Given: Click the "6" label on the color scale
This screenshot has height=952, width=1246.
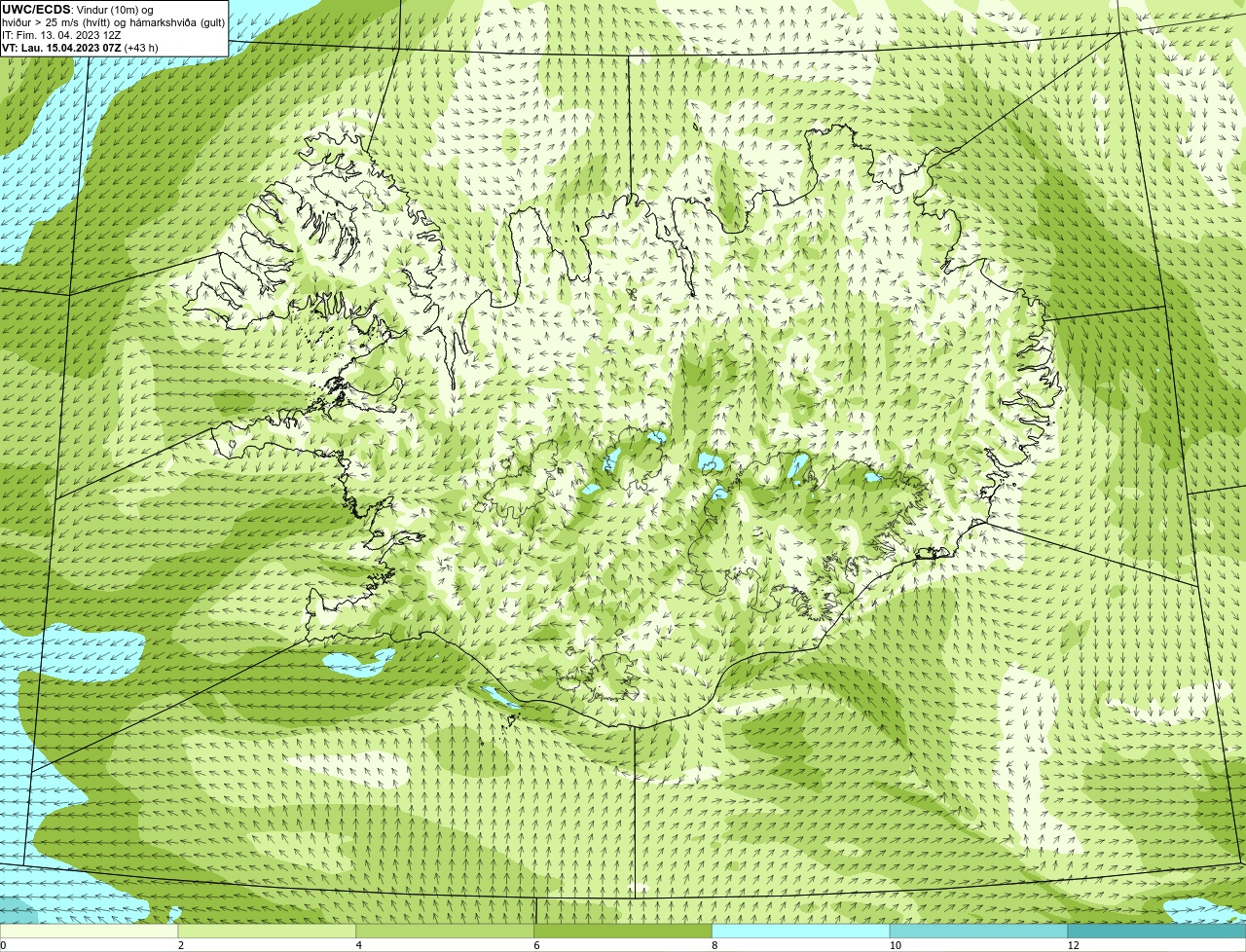Looking at the screenshot, I should coord(535,945).
